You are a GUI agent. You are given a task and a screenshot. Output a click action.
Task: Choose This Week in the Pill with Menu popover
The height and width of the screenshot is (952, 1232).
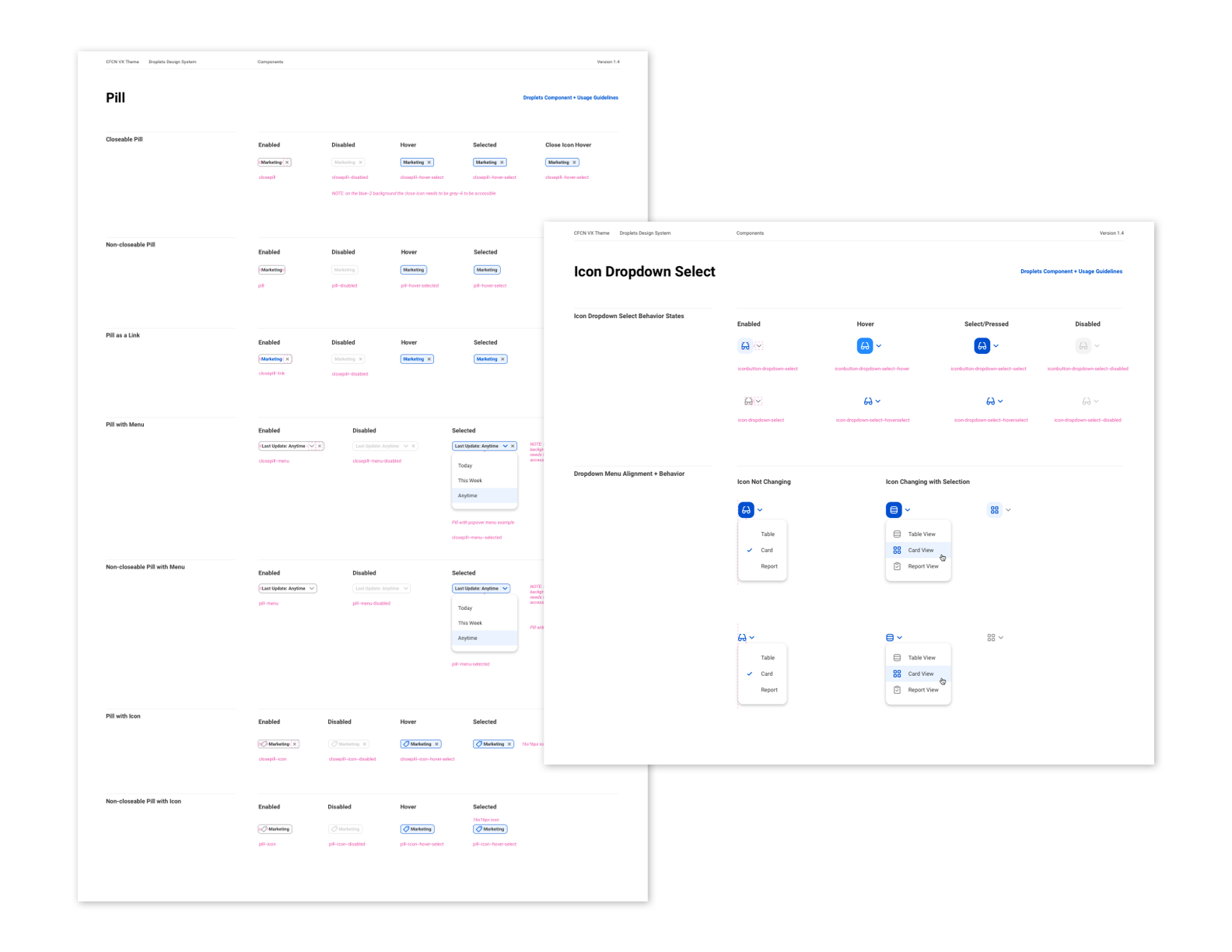point(485,481)
